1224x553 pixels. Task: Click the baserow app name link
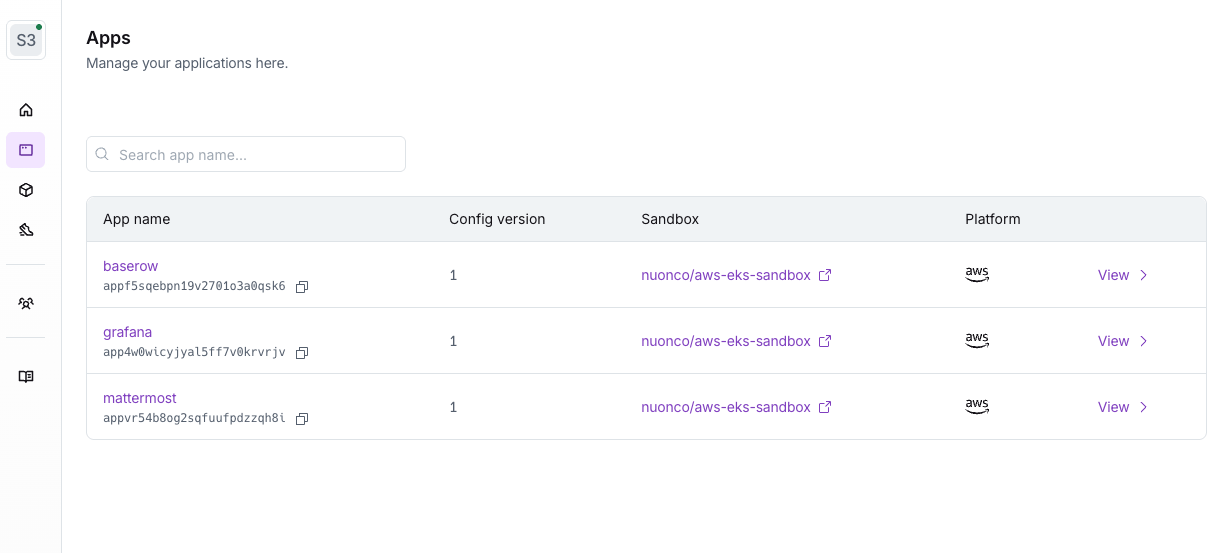click(x=130, y=266)
